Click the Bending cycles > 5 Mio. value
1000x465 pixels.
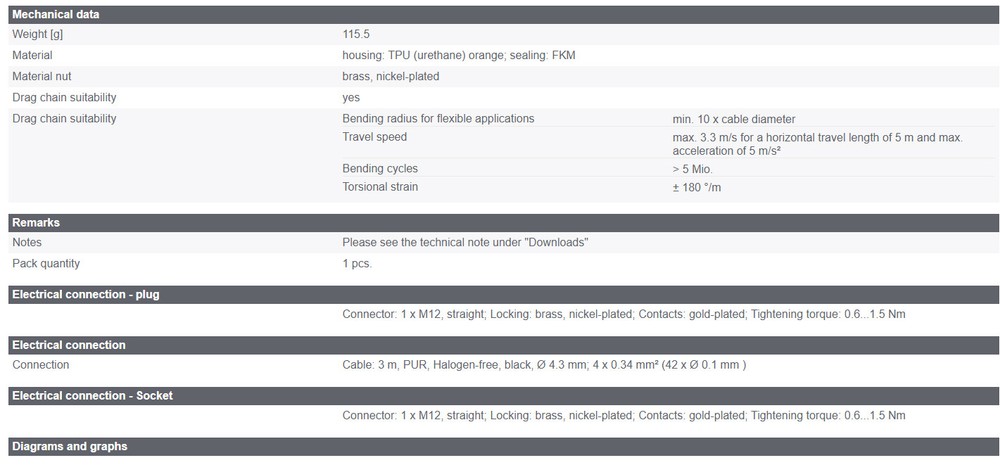(x=693, y=169)
